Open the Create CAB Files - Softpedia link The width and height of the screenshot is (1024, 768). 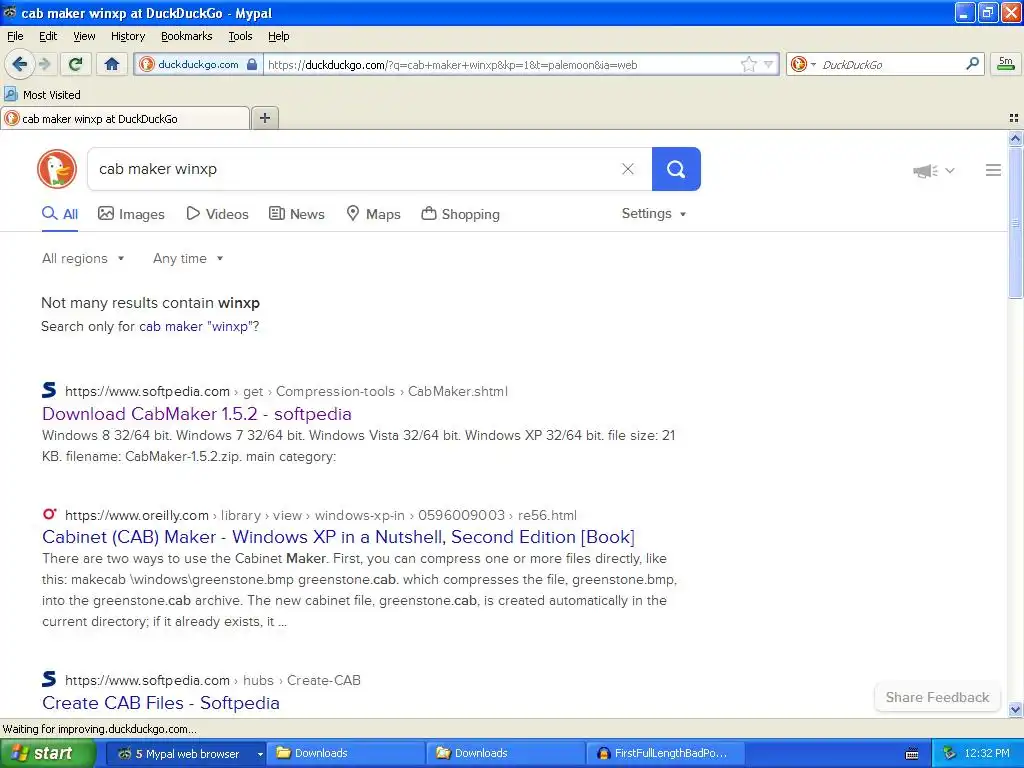[161, 703]
